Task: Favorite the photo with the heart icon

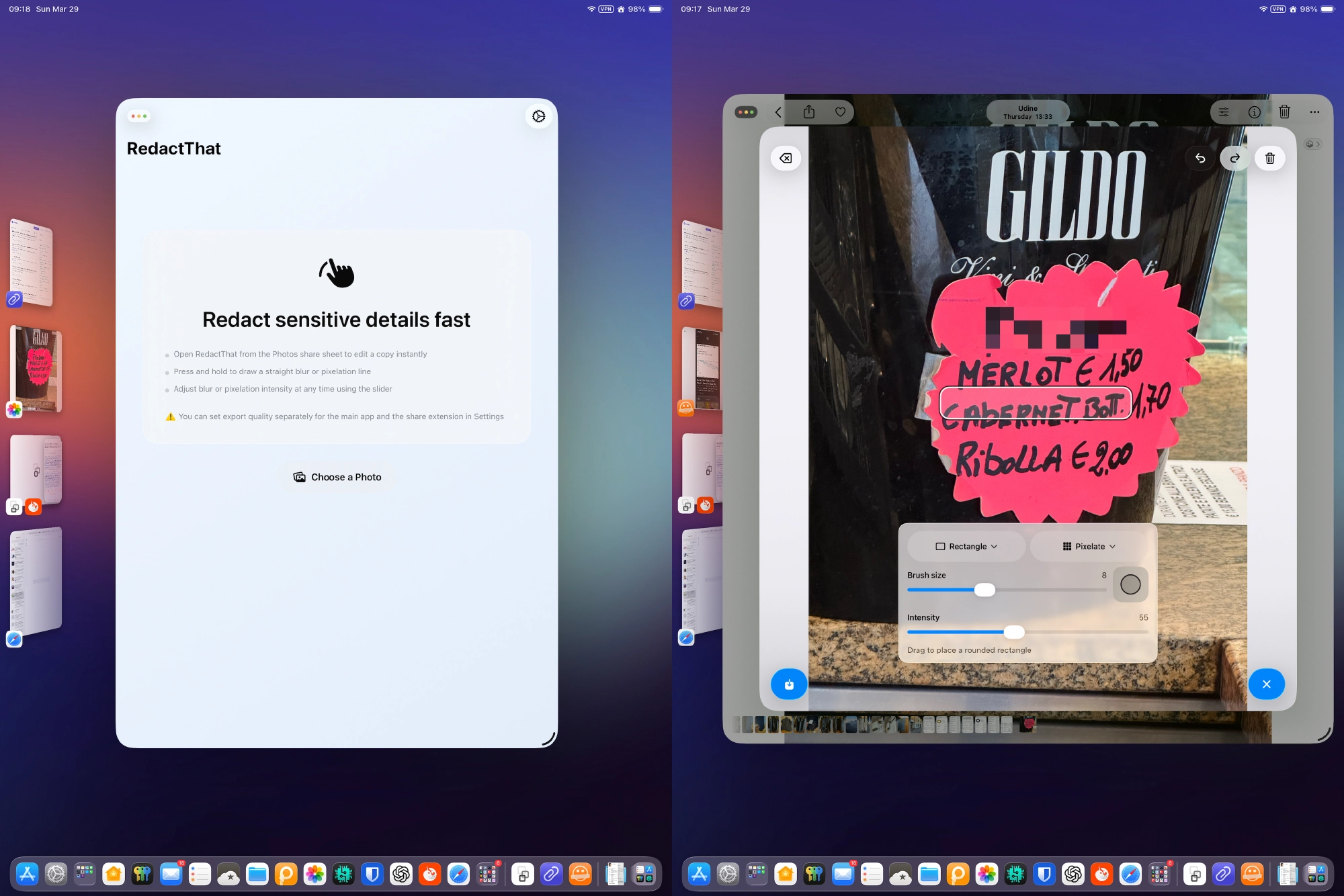Action: 840,112
